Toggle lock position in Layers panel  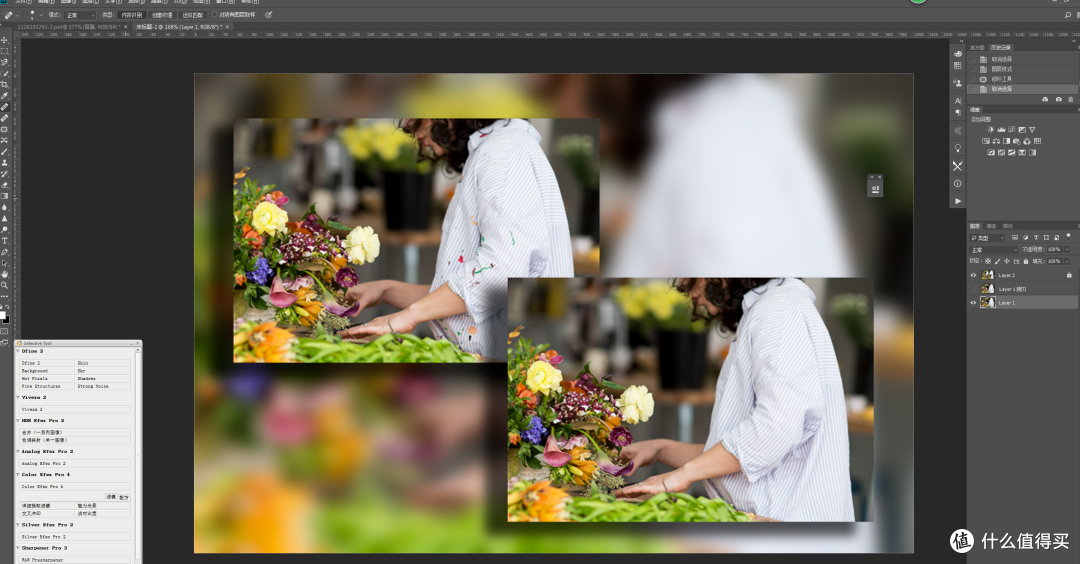pos(1006,261)
